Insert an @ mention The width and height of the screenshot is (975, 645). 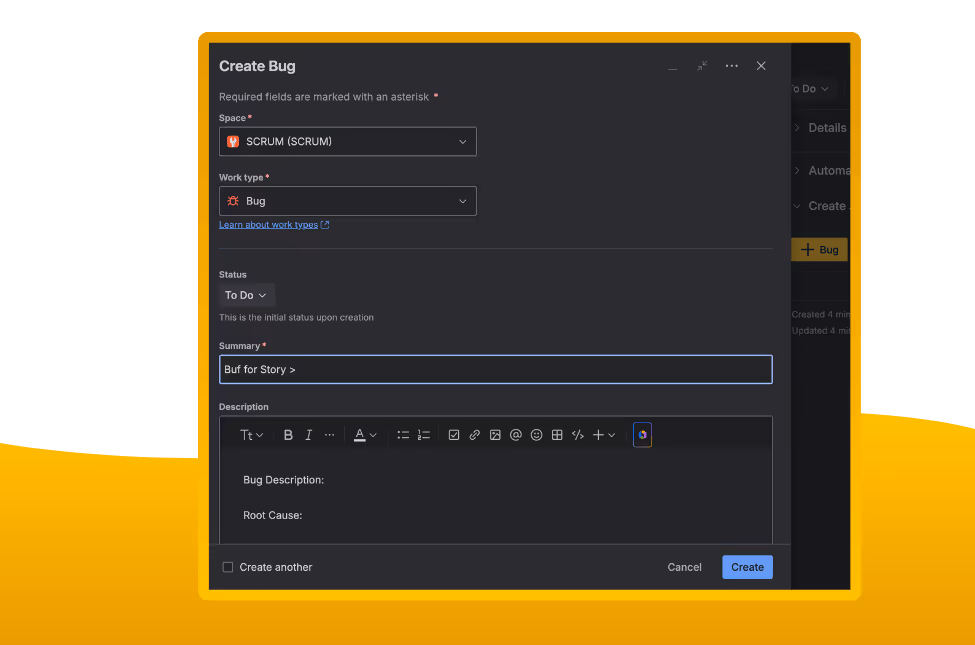(515, 435)
